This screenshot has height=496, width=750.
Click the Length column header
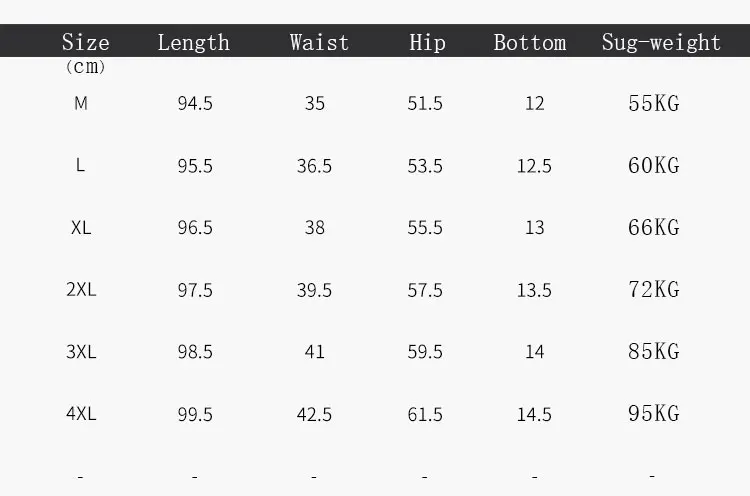(x=194, y=43)
